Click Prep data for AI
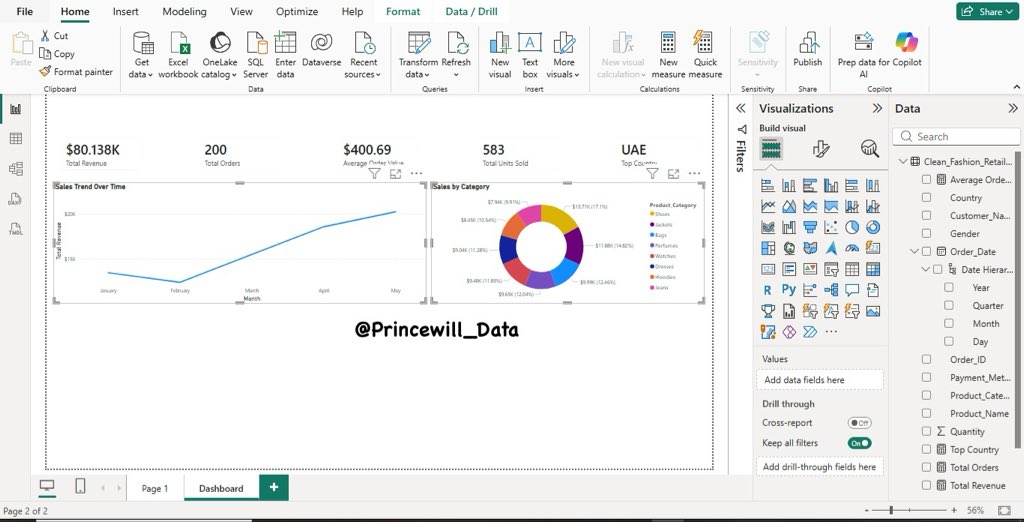Viewport: 1024px width, 522px height. coord(863,55)
